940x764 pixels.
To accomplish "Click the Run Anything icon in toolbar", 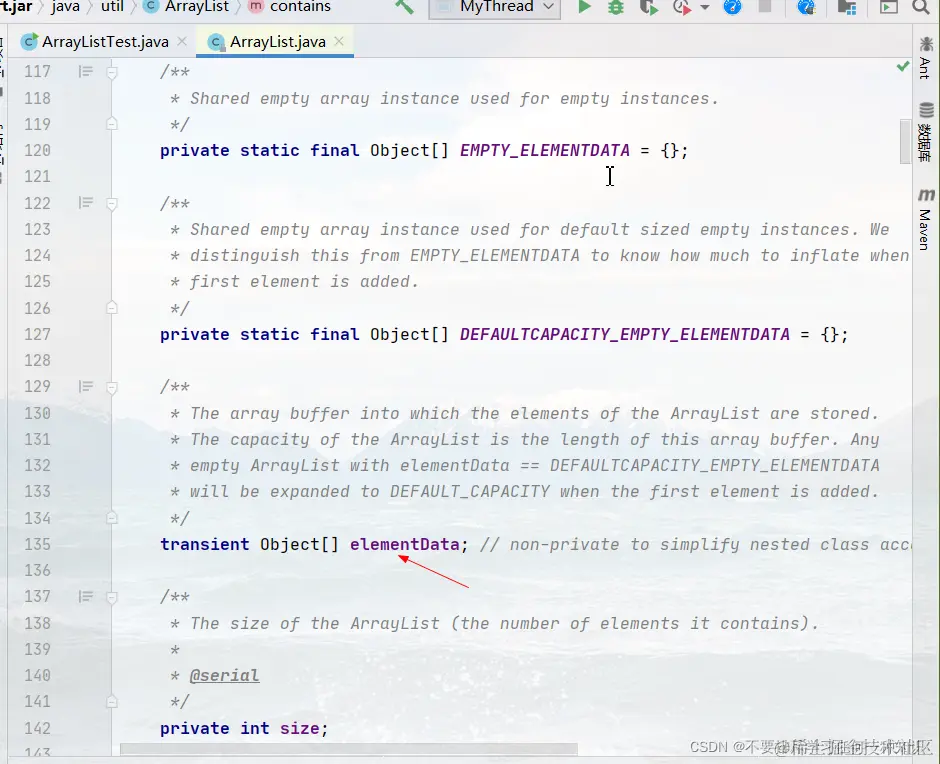I will tap(888, 7).
